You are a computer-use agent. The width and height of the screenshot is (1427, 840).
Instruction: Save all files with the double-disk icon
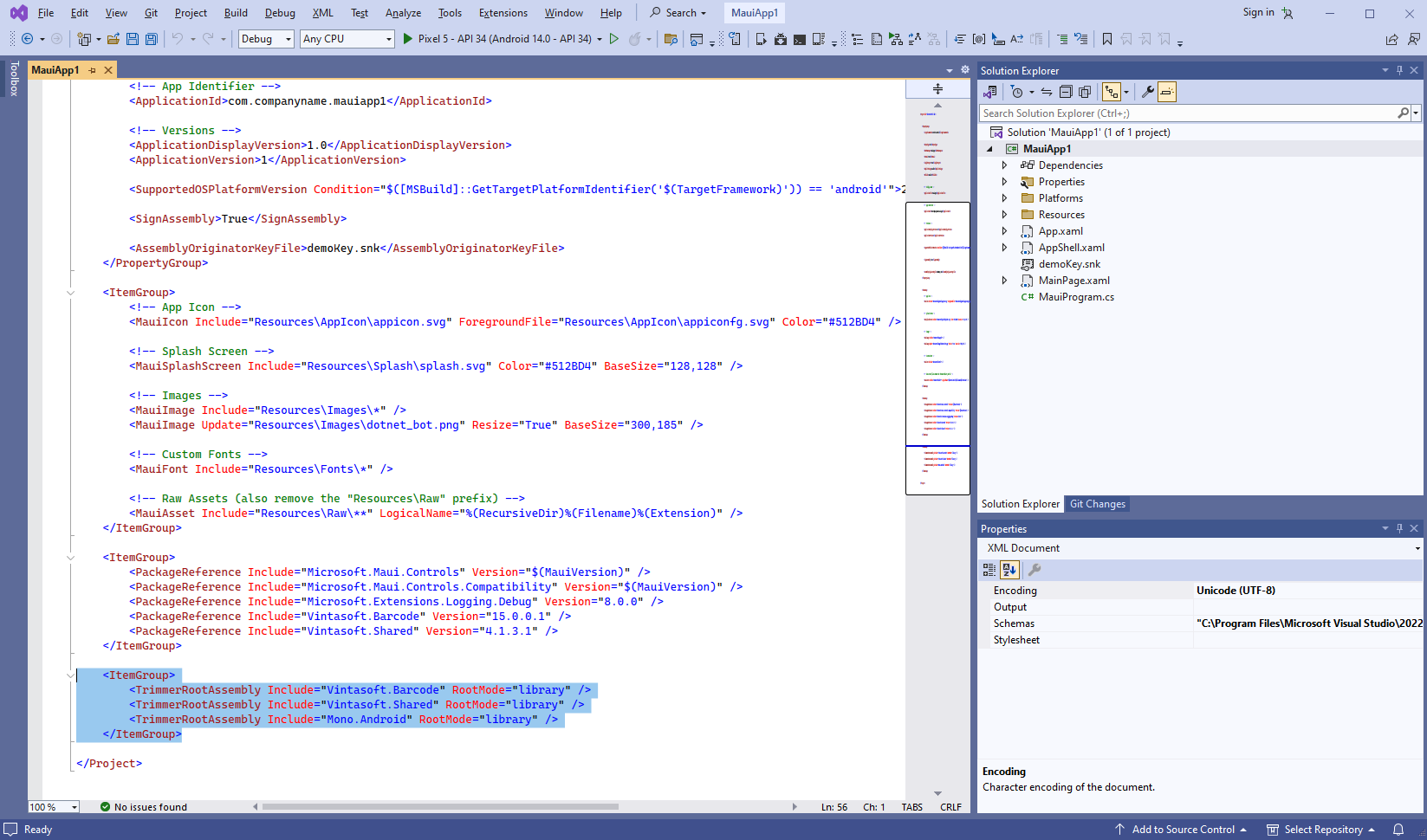pos(152,39)
